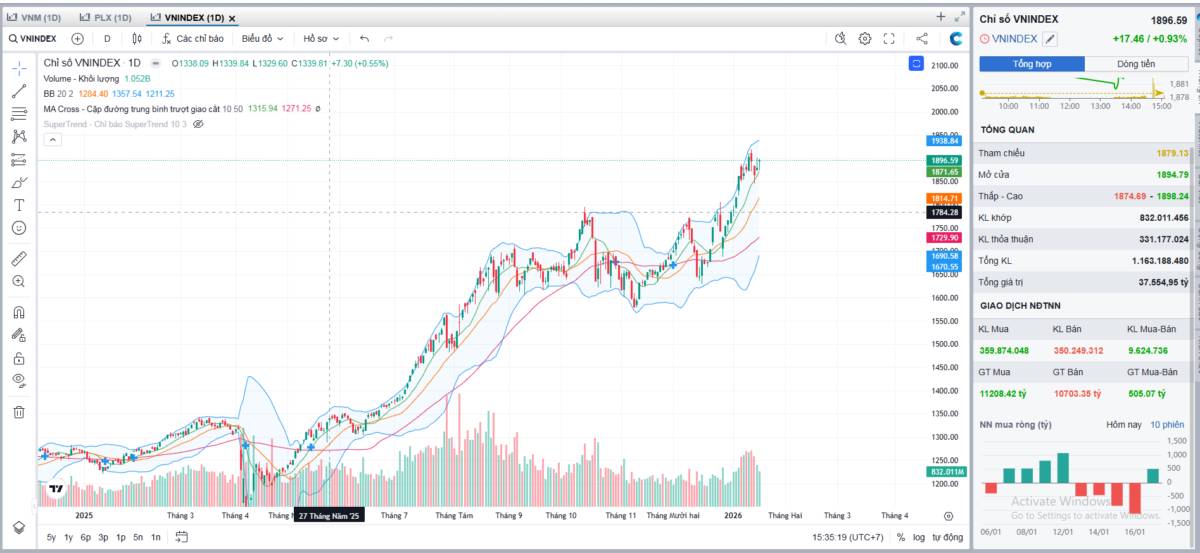Change candlestick chart style
Viewport: 1200px width, 553px height.
[x=137, y=38]
